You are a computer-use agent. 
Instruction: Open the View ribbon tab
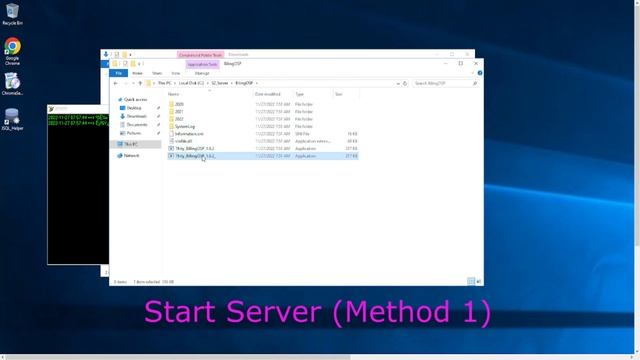(176, 73)
